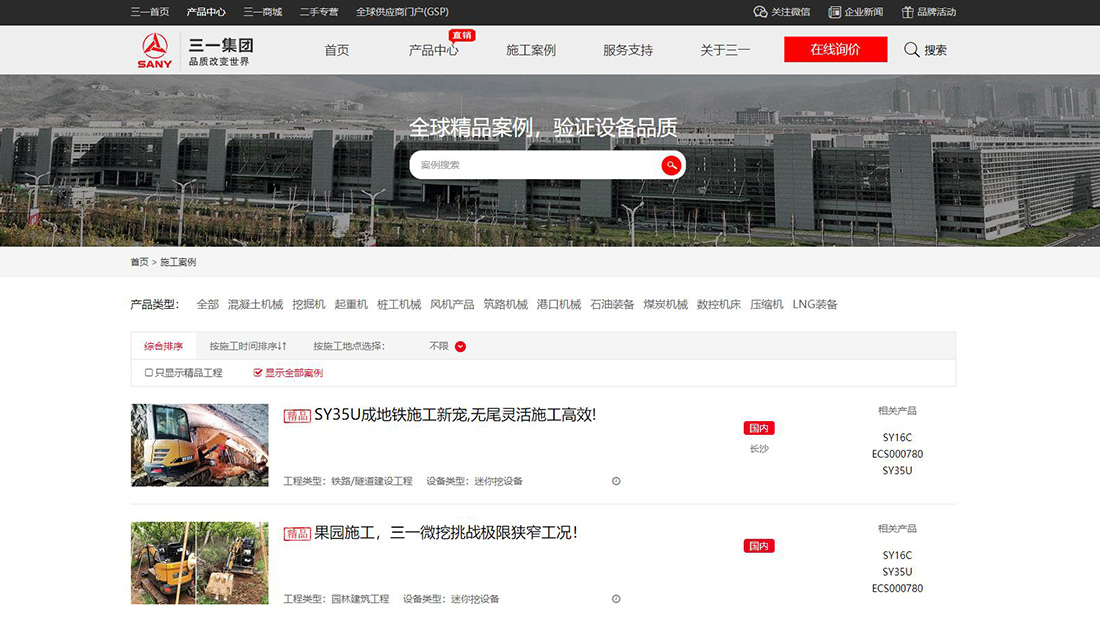Viewport: 1100px width, 618px height.
Task: Sort by 按施工时间排序
Action: [248, 347]
